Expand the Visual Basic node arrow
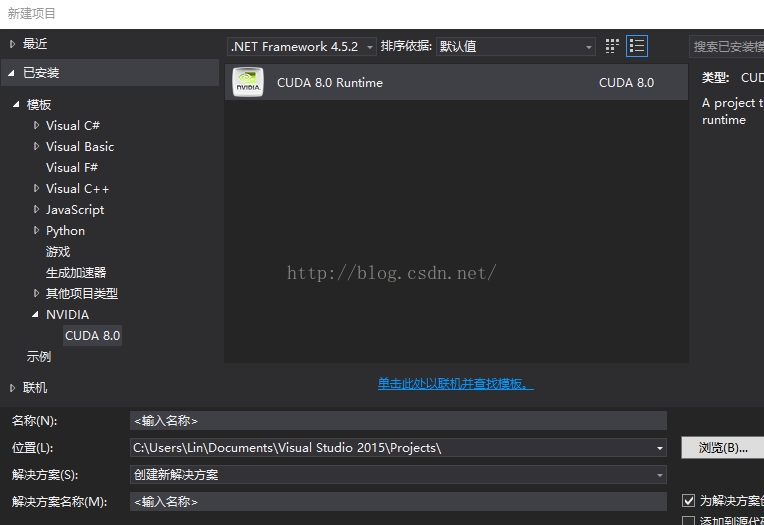The height and width of the screenshot is (525, 764). coord(37,146)
